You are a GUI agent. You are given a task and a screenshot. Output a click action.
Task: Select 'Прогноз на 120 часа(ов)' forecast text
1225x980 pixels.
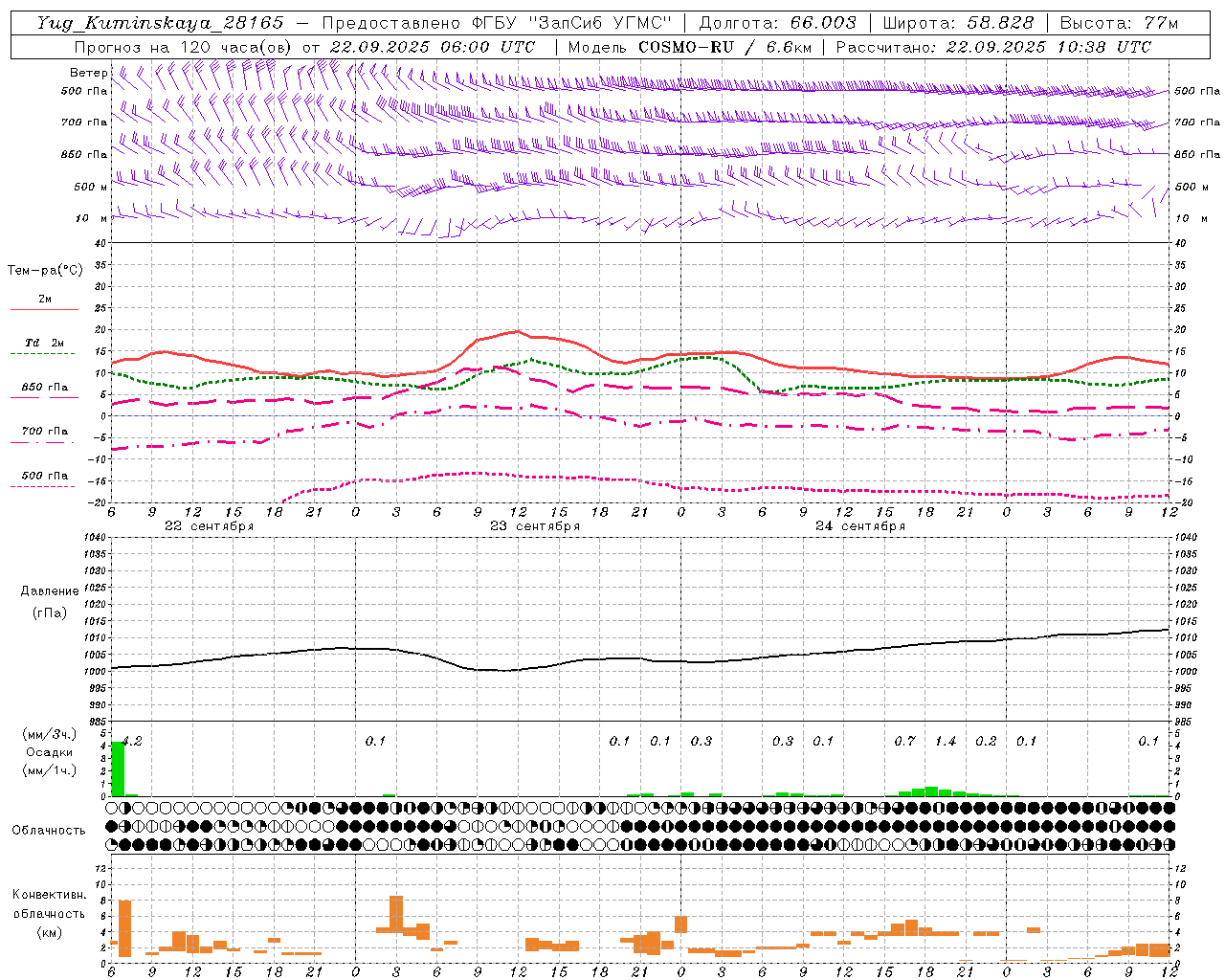point(184,47)
